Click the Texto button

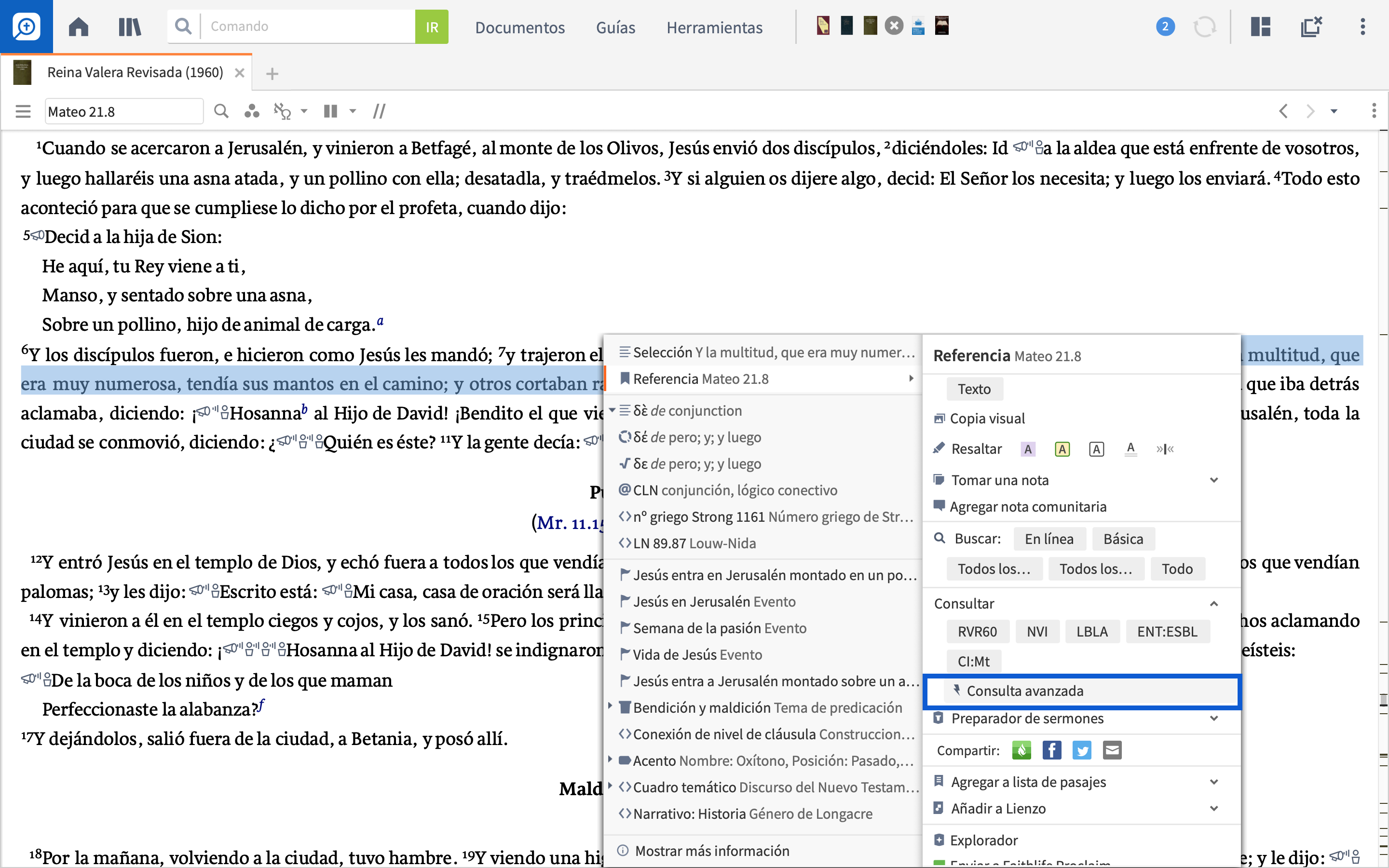(975, 389)
